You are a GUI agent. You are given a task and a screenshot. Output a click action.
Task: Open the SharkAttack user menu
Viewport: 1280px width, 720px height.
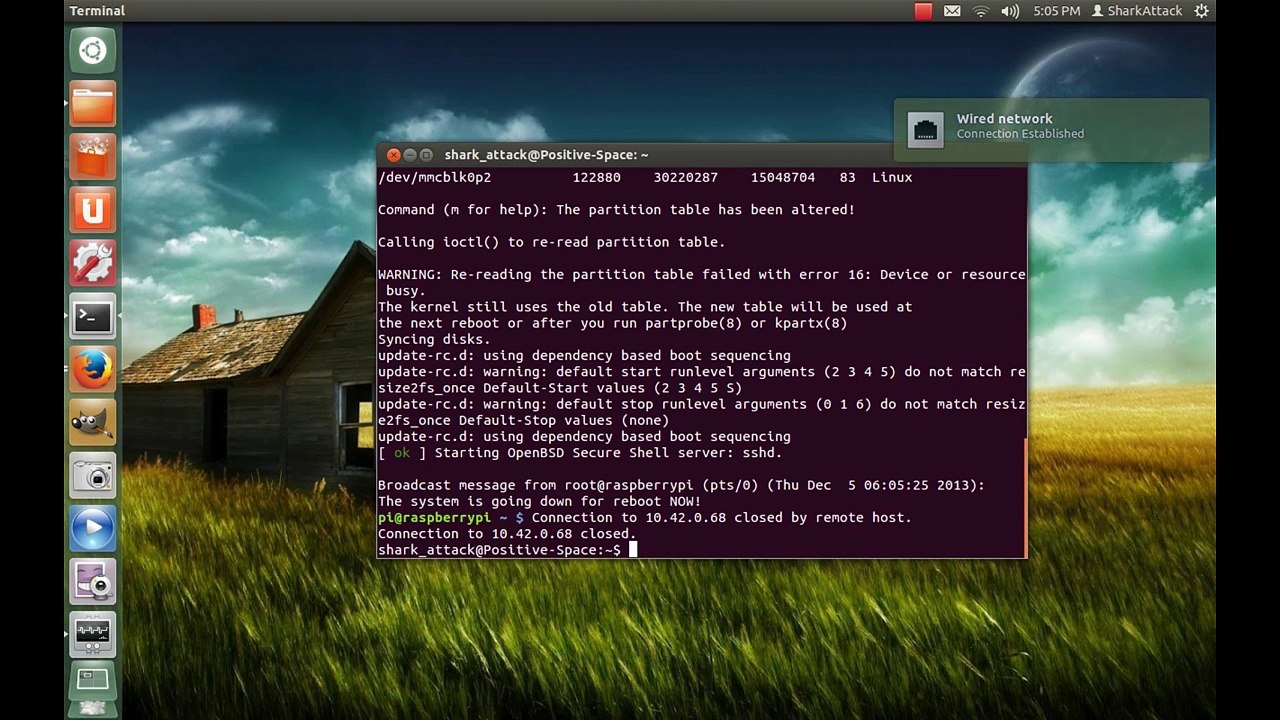(1137, 11)
